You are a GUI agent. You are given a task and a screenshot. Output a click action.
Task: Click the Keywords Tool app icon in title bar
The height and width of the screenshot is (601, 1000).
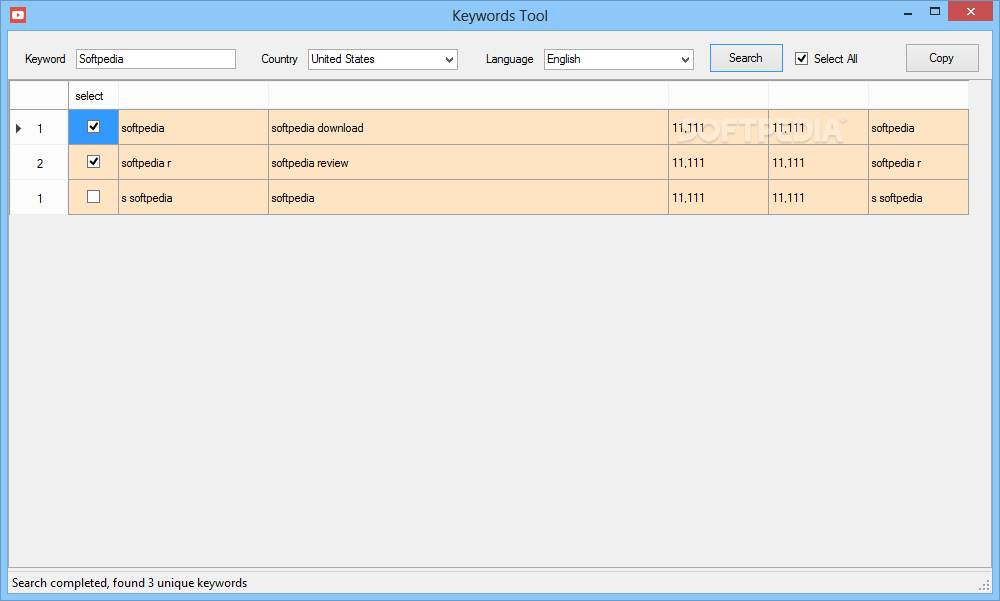18,15
